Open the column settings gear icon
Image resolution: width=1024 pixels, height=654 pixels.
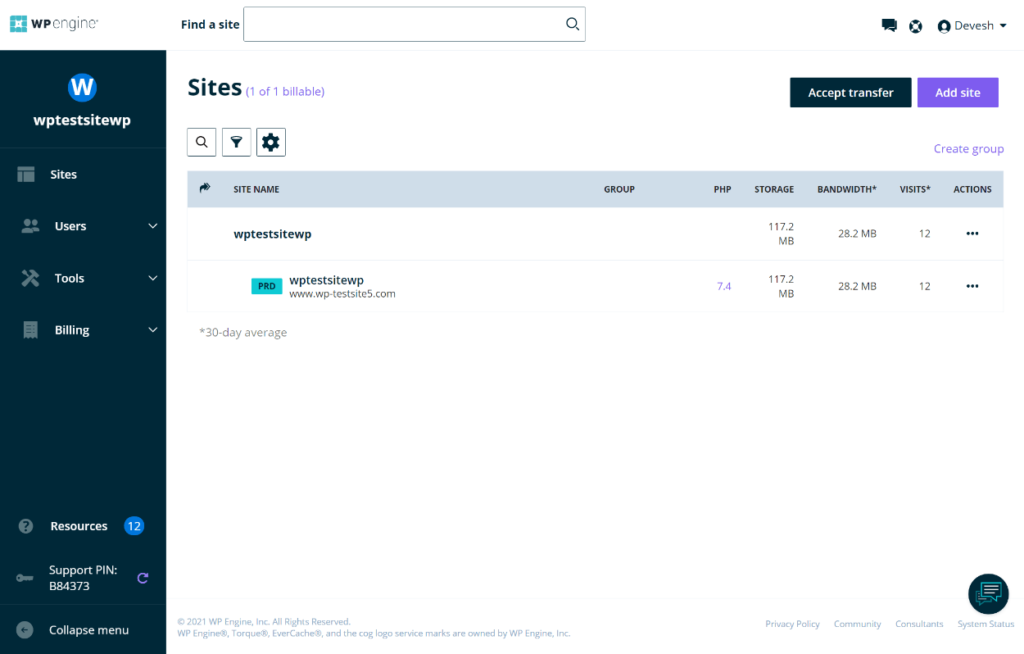pos(270,141)
